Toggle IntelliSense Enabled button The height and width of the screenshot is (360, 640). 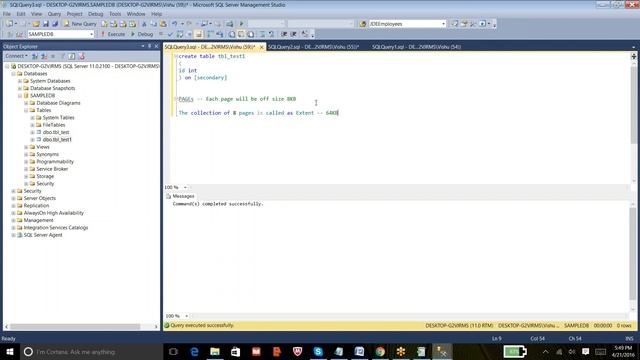tap(199, 34)
